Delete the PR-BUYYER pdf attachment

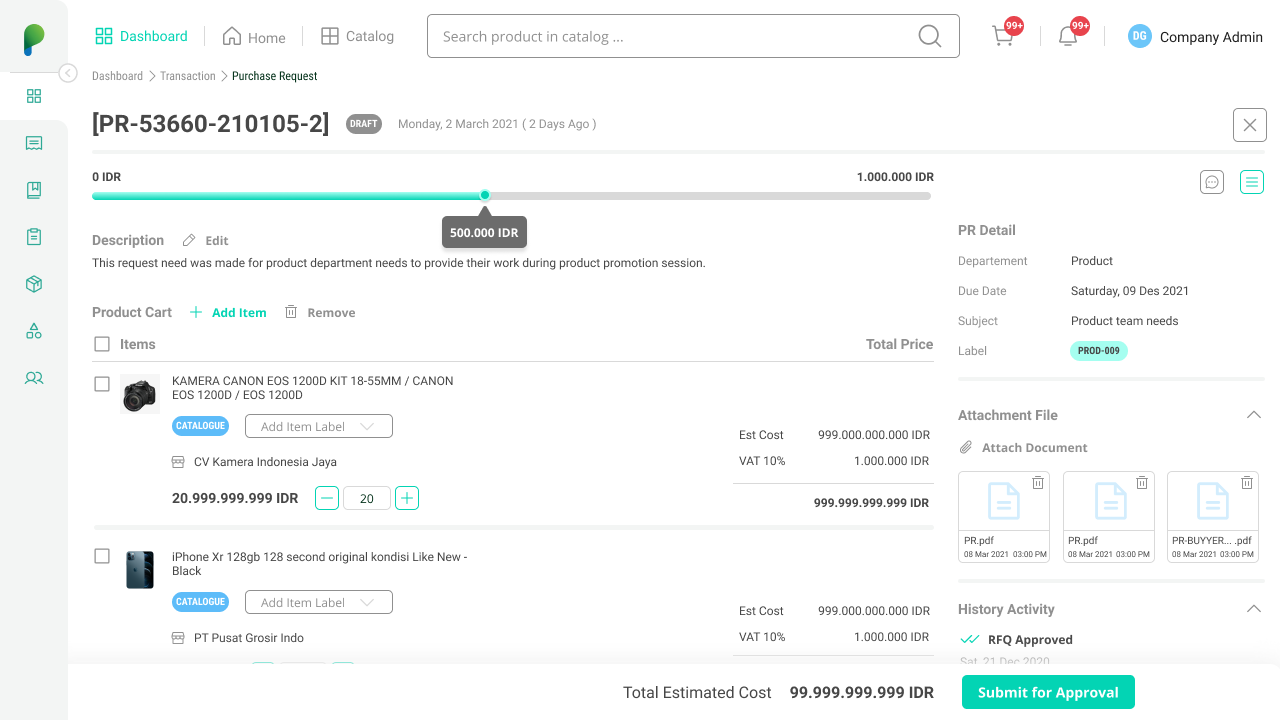(x=1247, y=483)
